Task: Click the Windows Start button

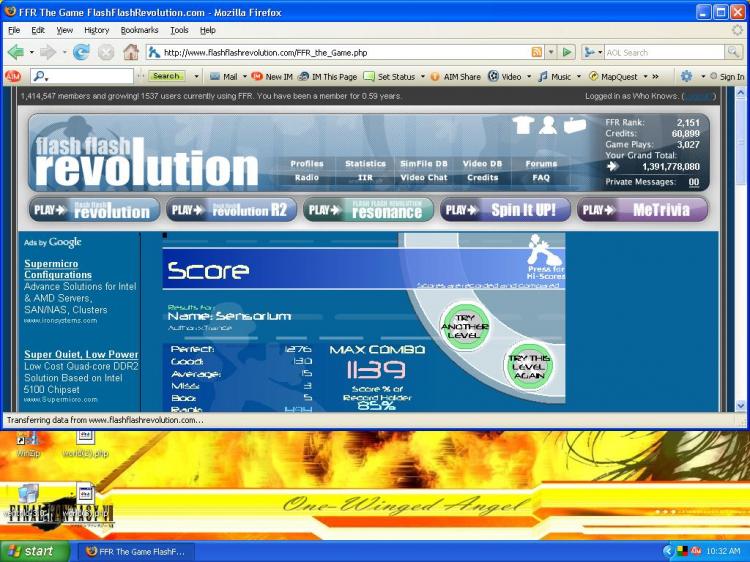Action: pyautogui.click(x=35, y=551)
